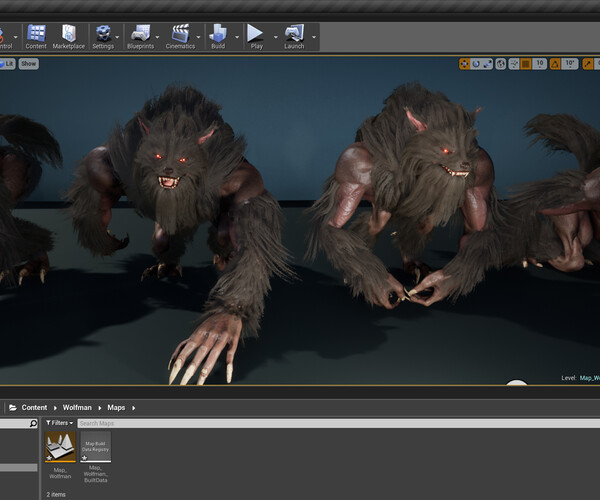Select the Map_Wolfman_BuiltData asset thumbnail
This screenshot has height=500, width=600.
[x=96, y=446]
